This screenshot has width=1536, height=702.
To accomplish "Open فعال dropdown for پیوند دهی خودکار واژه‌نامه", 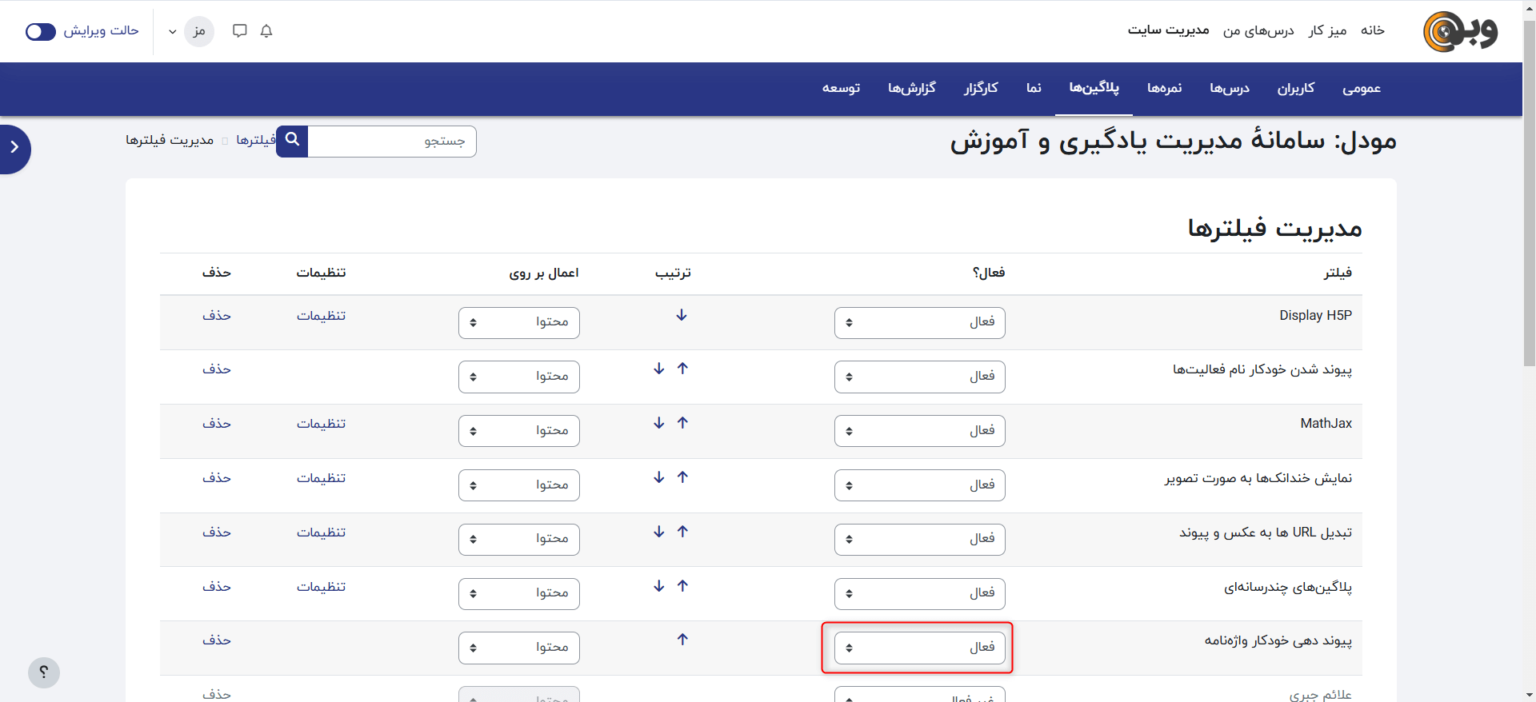I will point(919,648).
